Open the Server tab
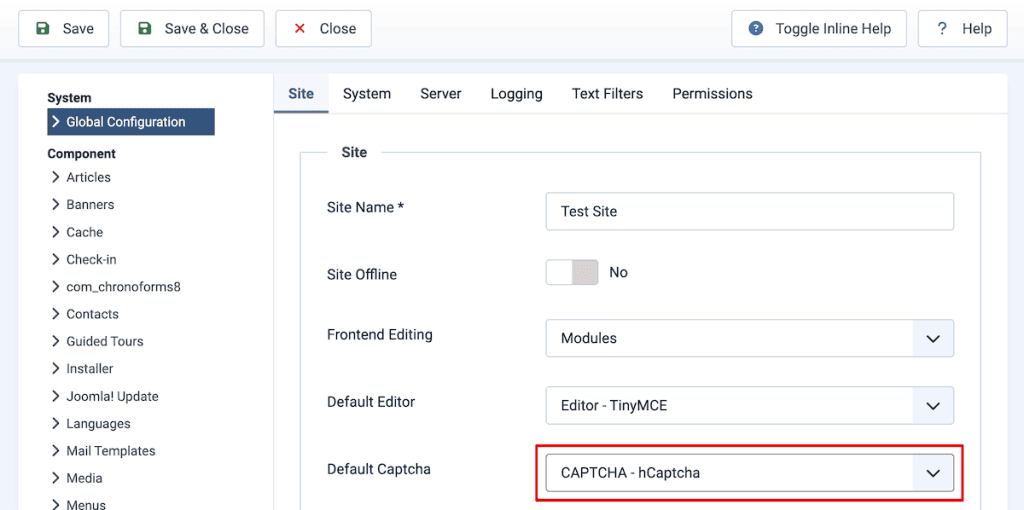The height and width of the screenshot is (510, 1024). pos(441,93)
